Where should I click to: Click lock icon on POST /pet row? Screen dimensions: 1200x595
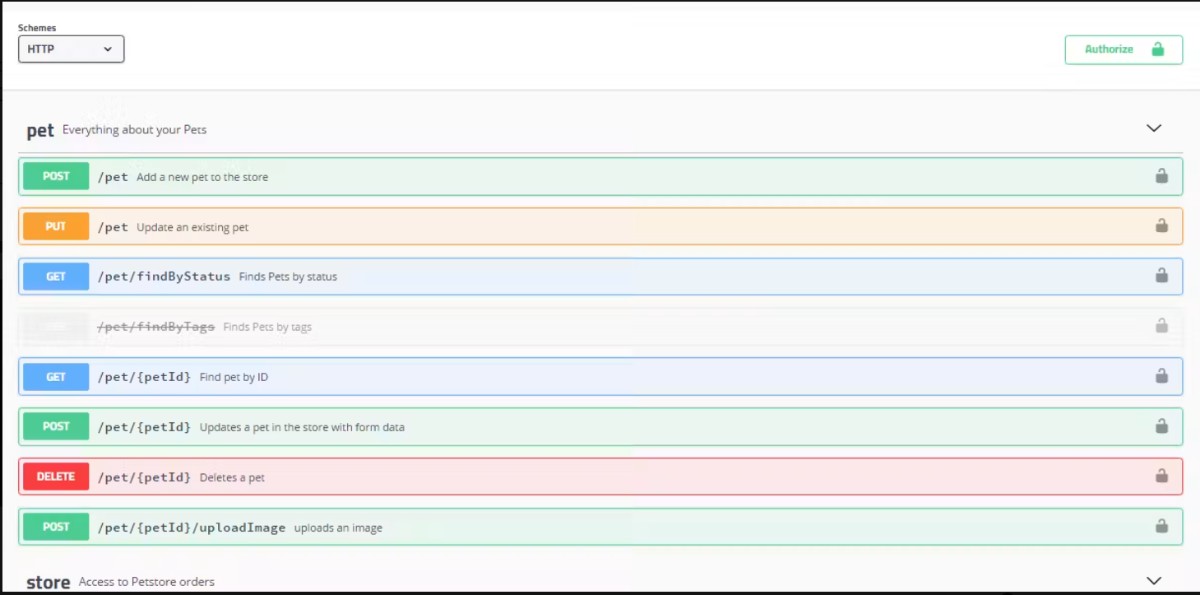[x=1161, y=176]
